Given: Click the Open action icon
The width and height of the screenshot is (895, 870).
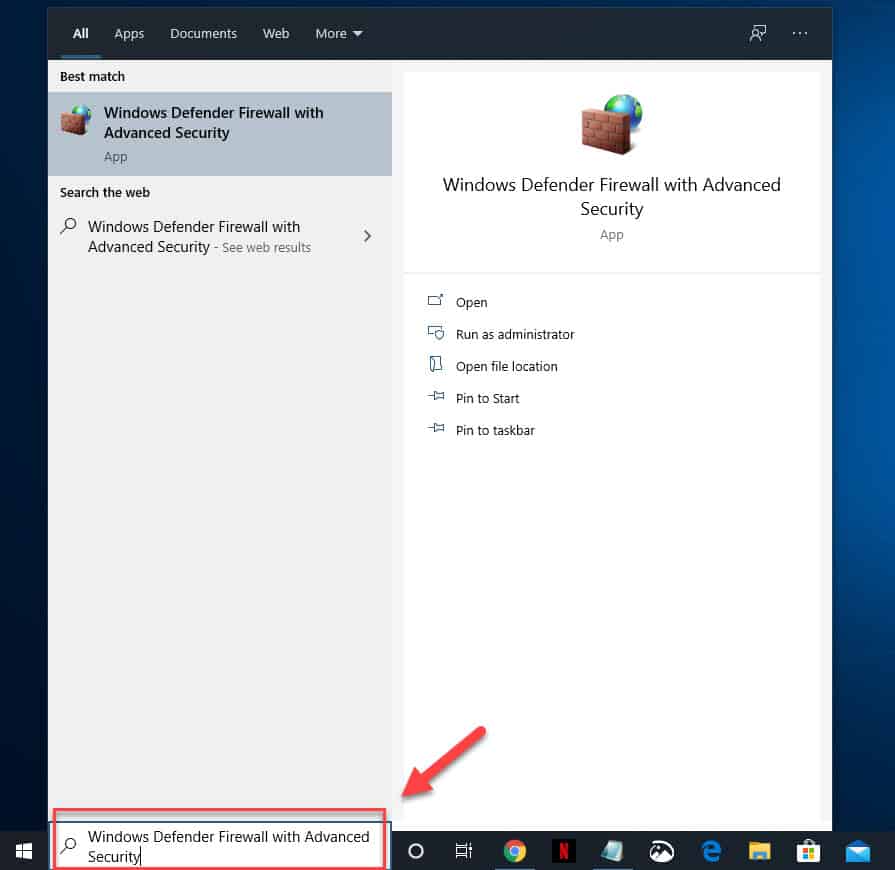Looking at the screenshot, I should 436,300.
